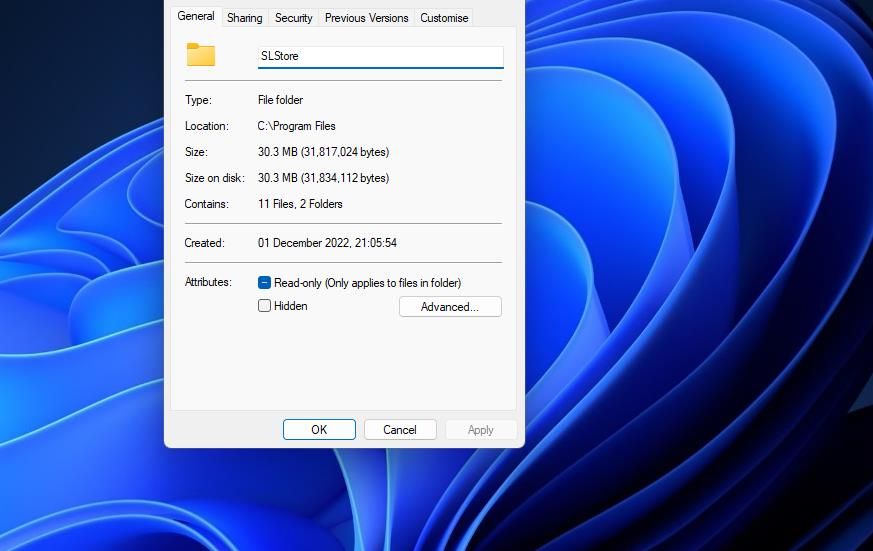Click the SLStore folder name field

tap(380, 57)
